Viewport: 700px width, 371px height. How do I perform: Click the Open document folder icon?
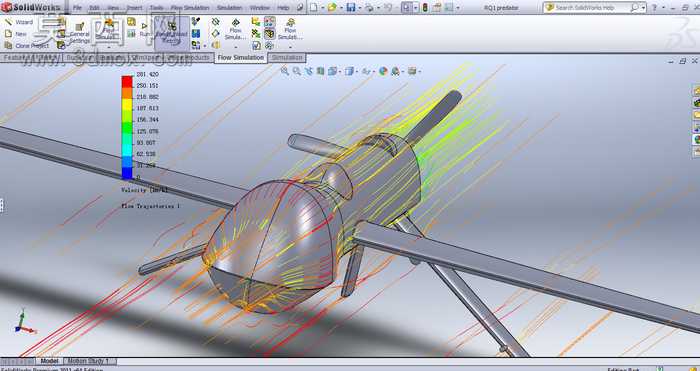332,7
